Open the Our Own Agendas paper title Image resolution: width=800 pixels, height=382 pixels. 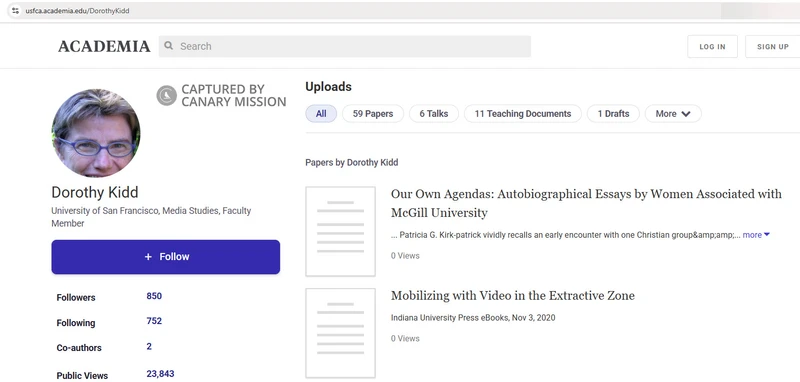point(586,203)
